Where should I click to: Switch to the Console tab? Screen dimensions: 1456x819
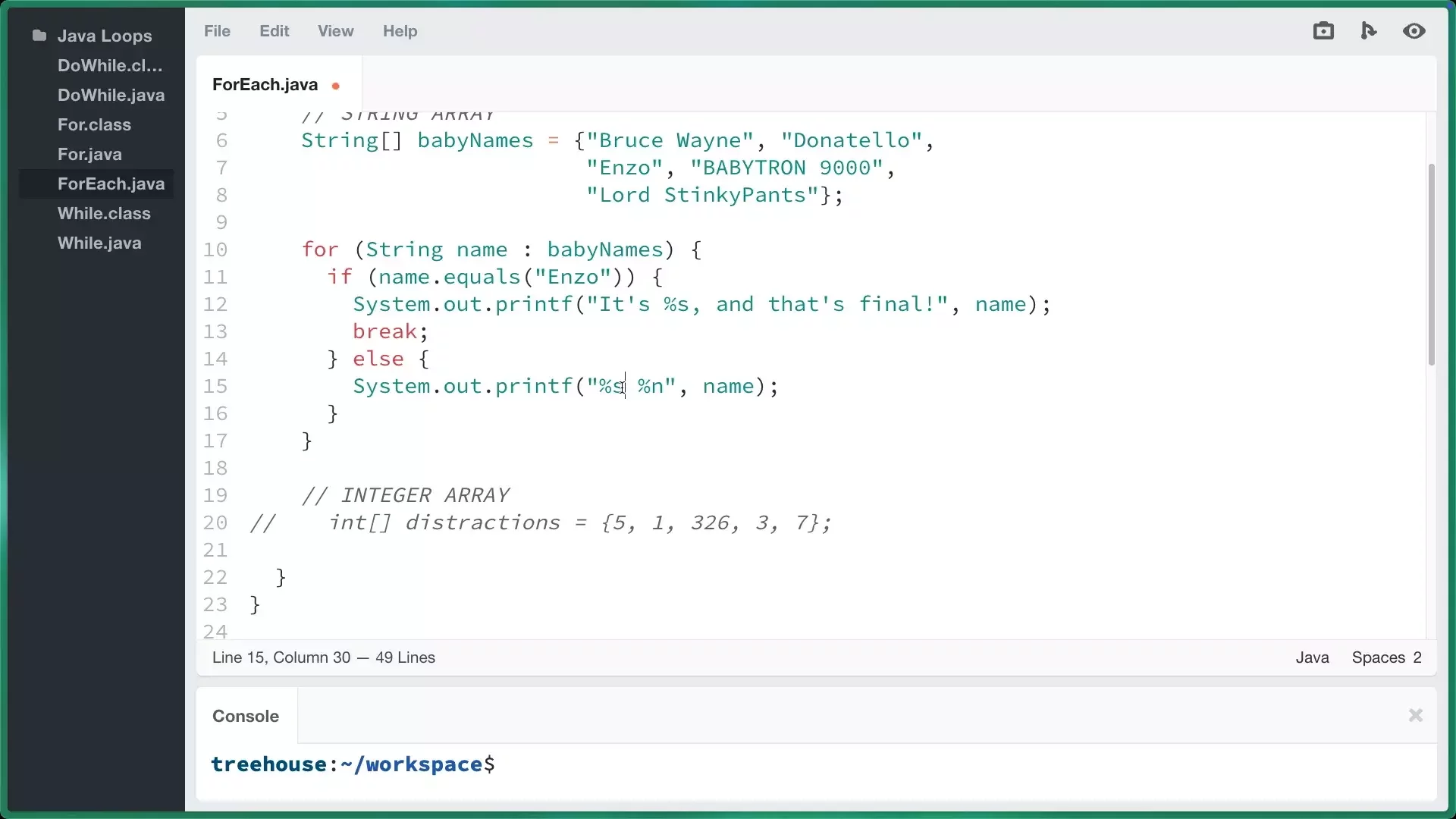click(246, 716)
